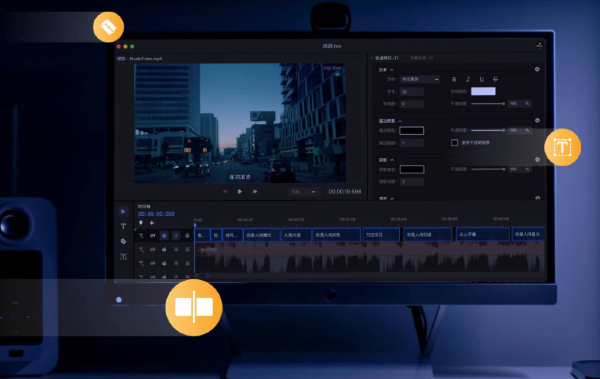The image size is (600, 379).
Task: Open the light purple font color swatch
Action: pyautogui.click(x=483, y=91)
